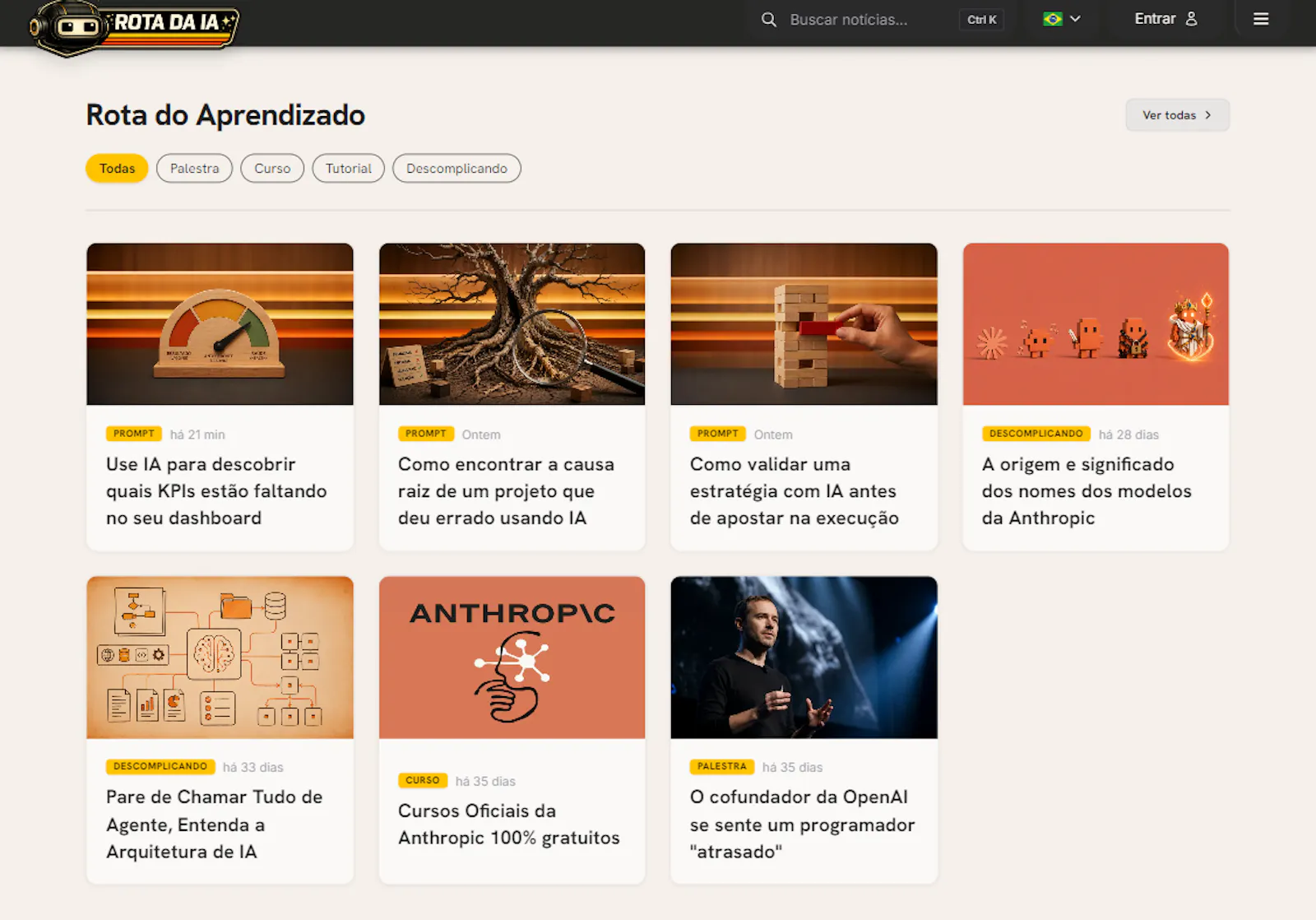Open article Como validar uma estratégia com IA
Viewport: 1316px width, 920px height.
click(x=795, y=491)
